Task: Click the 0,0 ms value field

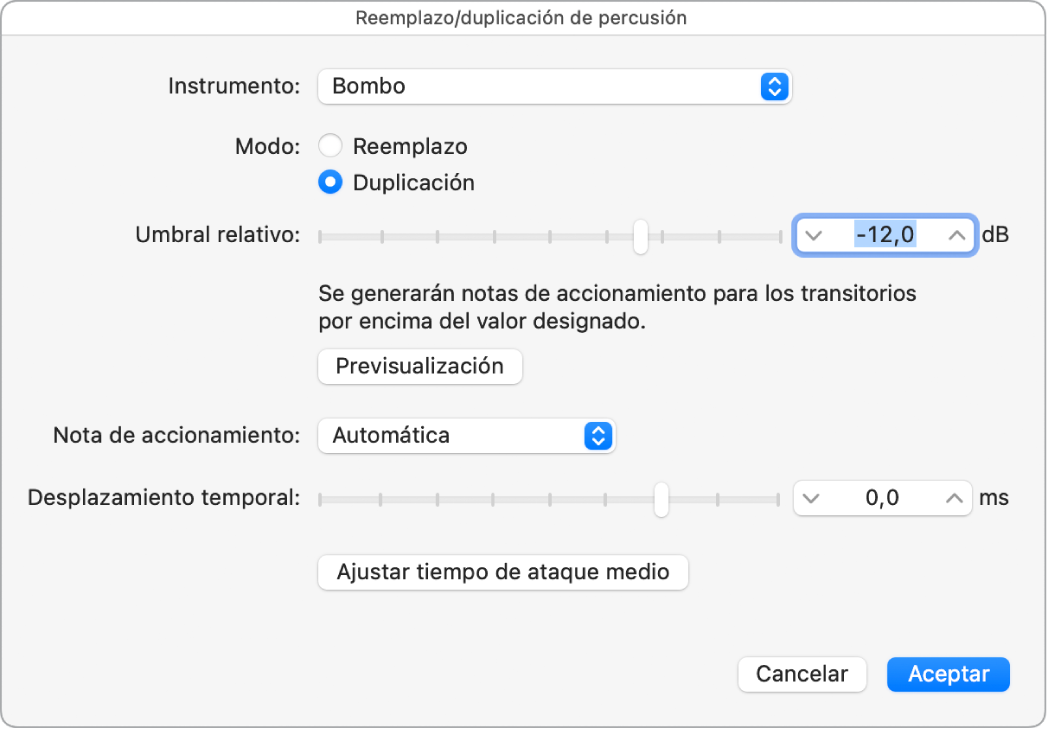Action: (883, 498)
